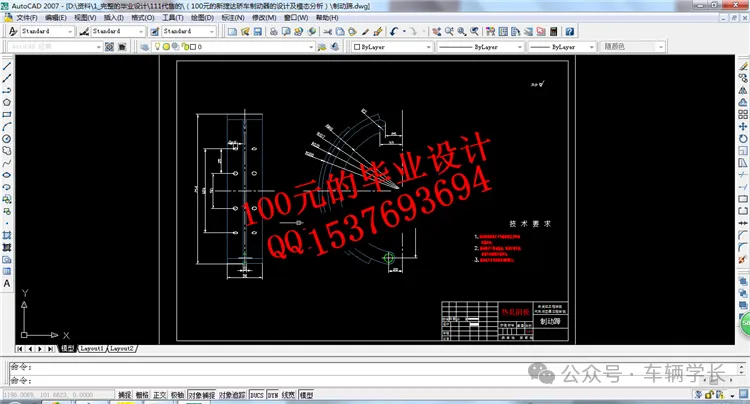Click the Save icon
This screenshot has width=750, height=404.
click(258, 32)
